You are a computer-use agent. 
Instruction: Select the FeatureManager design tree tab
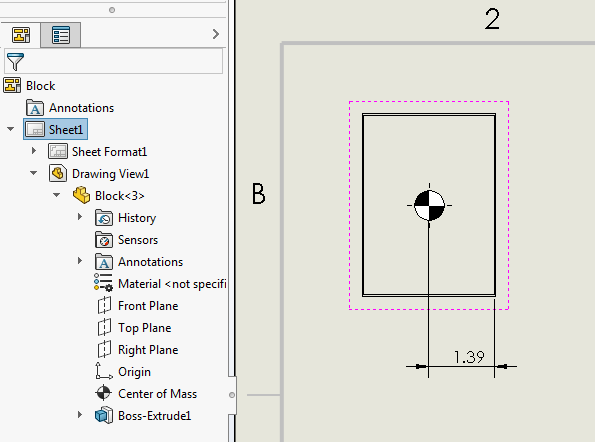21,35
